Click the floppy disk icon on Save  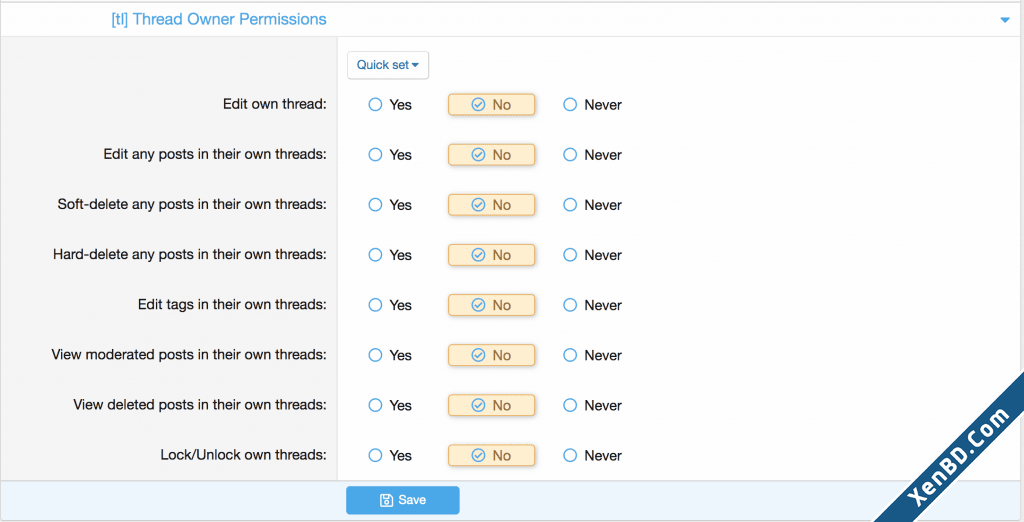[386, 500]
